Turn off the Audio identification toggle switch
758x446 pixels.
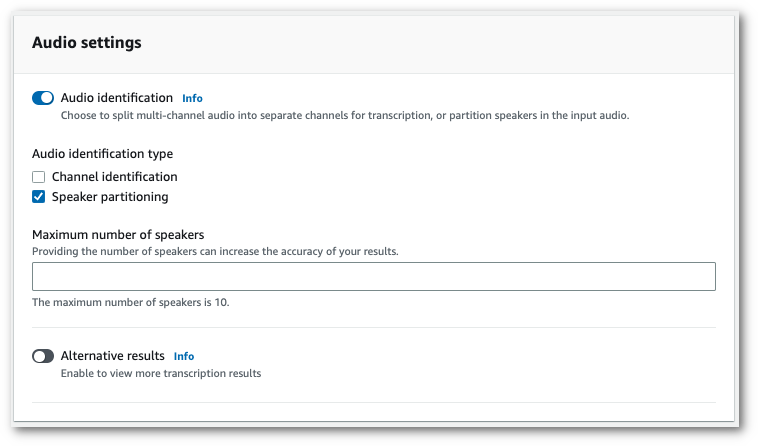pos(43,98)
